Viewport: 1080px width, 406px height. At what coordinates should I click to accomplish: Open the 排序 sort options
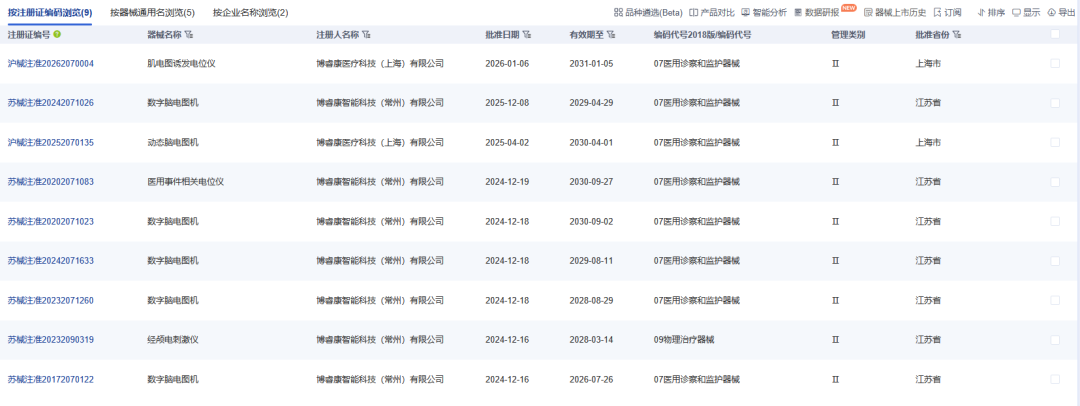pyautogui.click(x=980, y=13)
